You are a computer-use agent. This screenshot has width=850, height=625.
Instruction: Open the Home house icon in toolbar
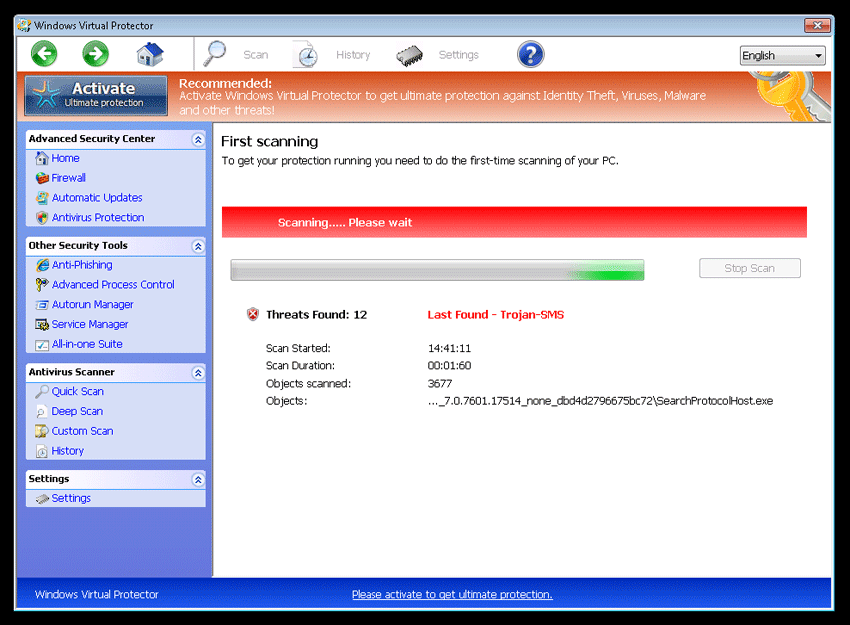click(150, 54)
